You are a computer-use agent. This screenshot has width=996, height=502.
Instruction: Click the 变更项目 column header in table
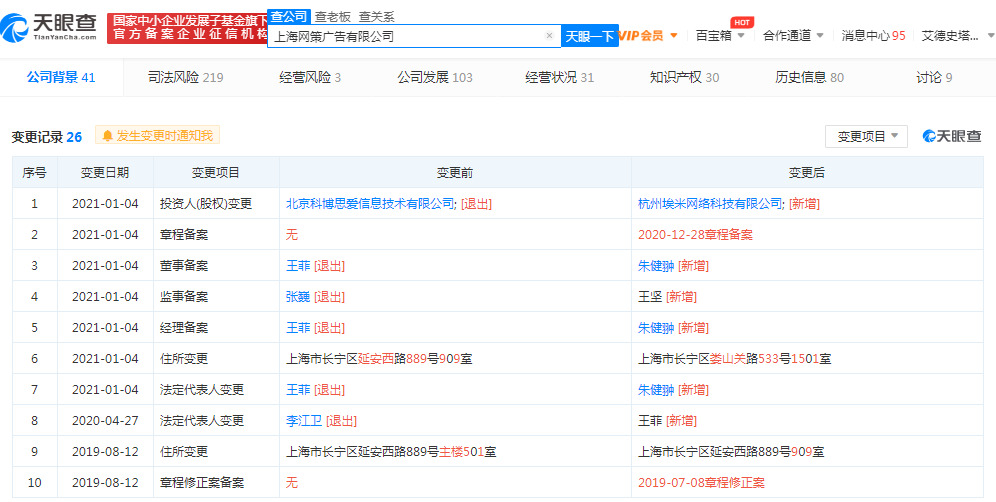(x=216, y=173)
